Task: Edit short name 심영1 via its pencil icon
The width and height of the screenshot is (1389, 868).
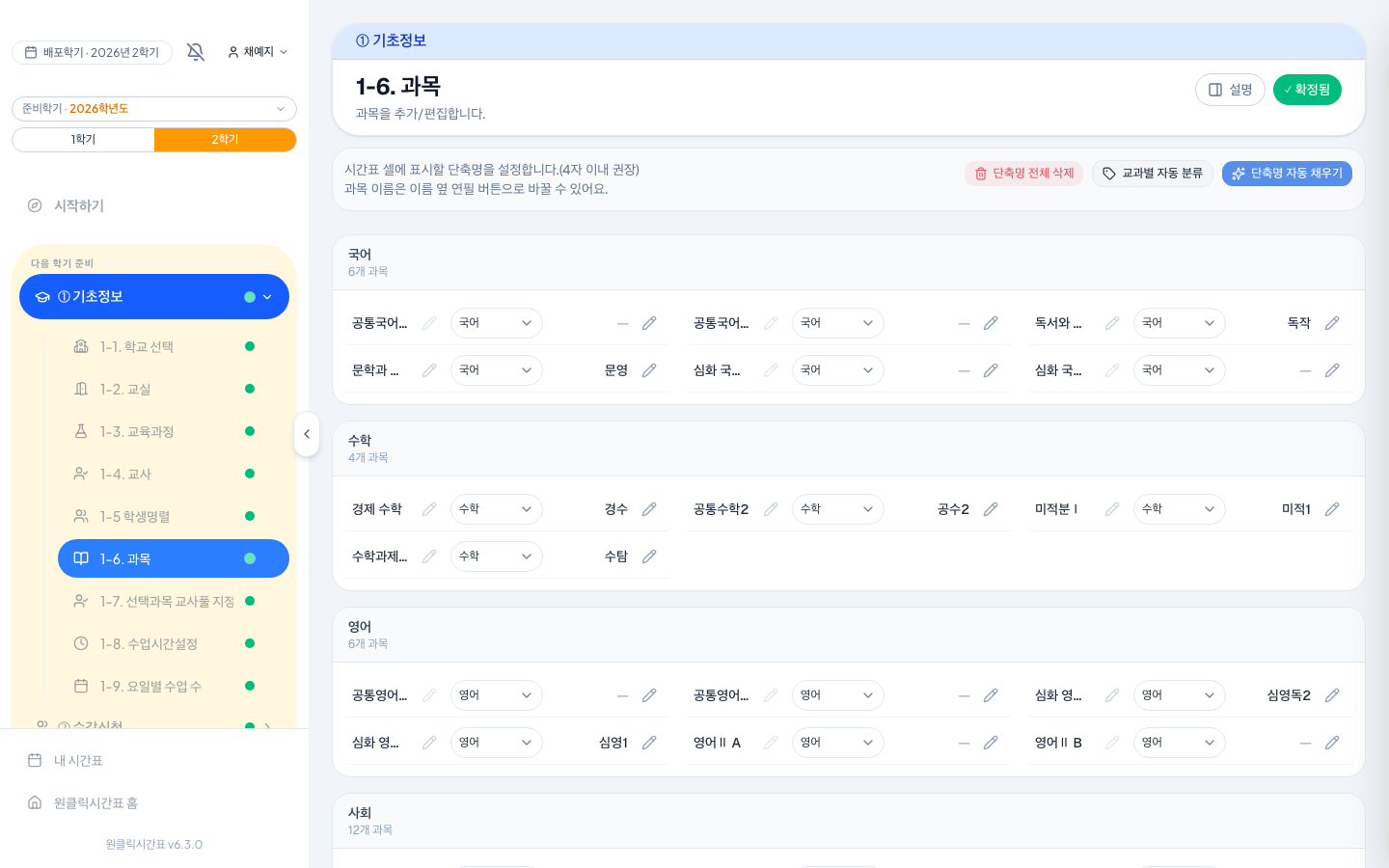Action: pos(649,743)
